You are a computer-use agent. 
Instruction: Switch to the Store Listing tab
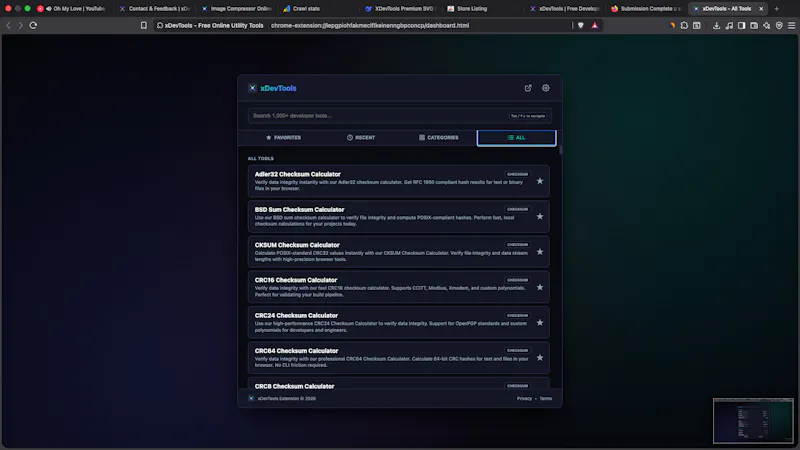tap(482, 9)
